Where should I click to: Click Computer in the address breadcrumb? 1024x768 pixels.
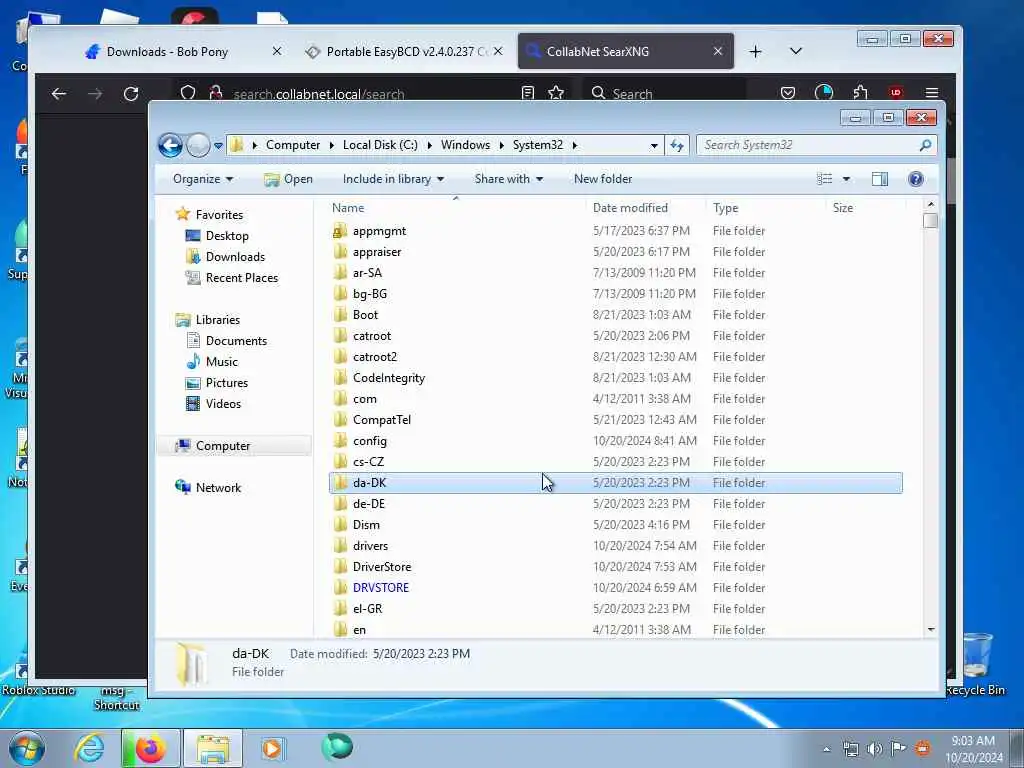pyautogui.click(x=293, y=145)
